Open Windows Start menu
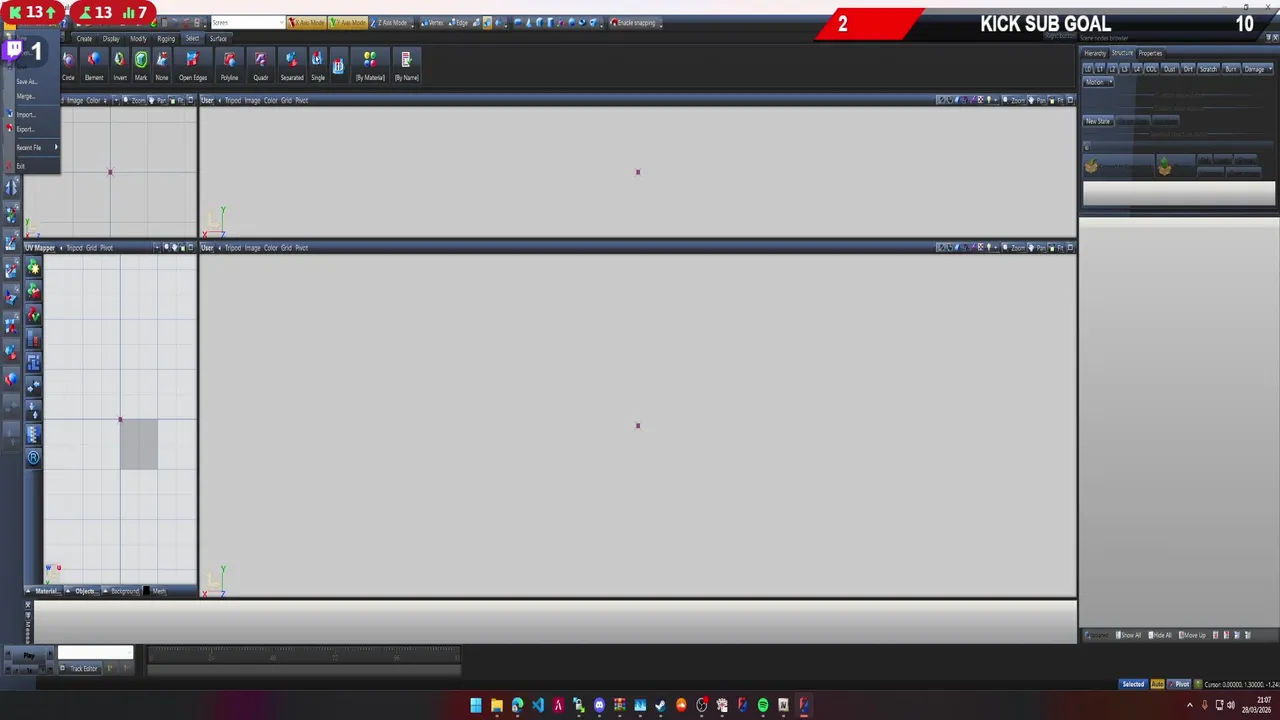The height and width of the screenshot is (720, 1280). [476, 705]
